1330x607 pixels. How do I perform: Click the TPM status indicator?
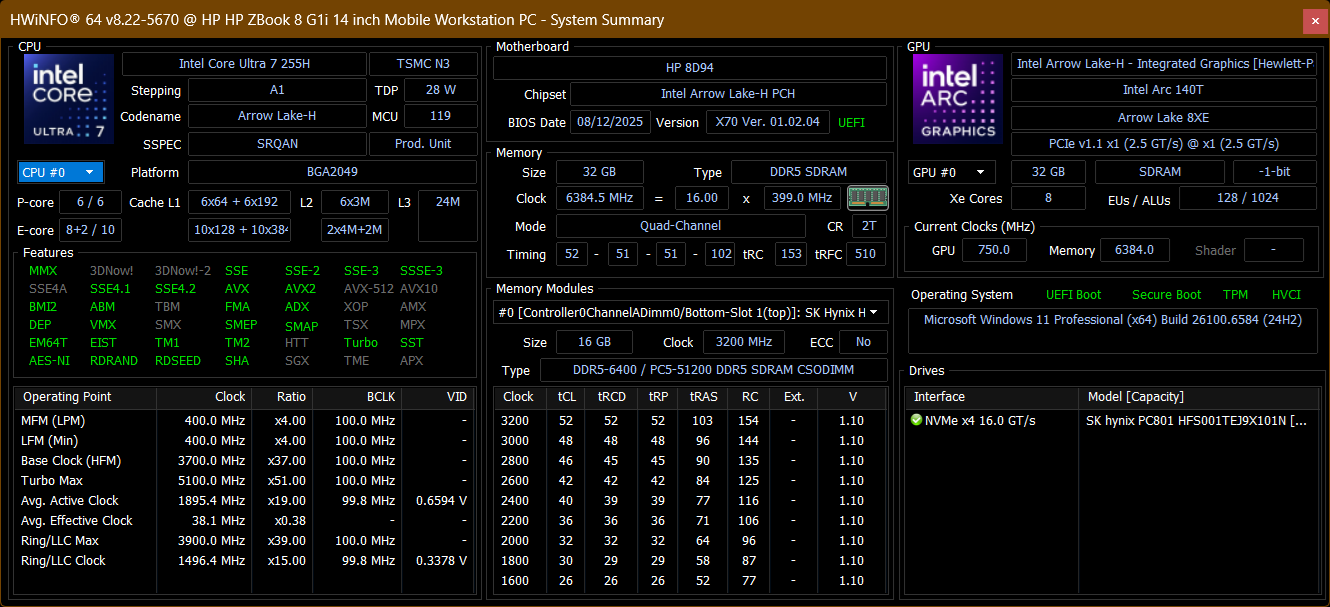click(1235, 295)
